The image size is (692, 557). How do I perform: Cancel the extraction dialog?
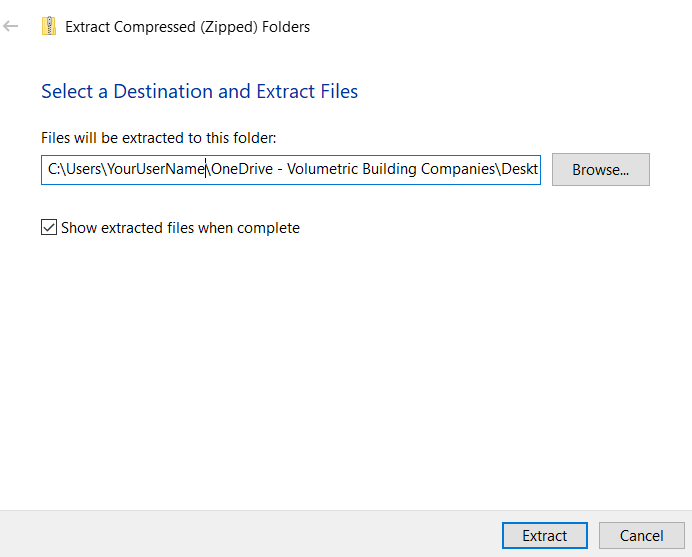641,536
